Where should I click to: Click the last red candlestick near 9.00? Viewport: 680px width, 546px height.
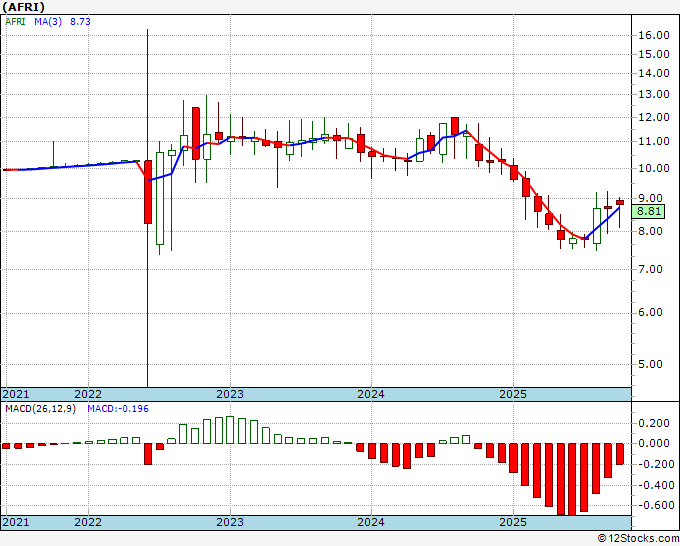620,203
